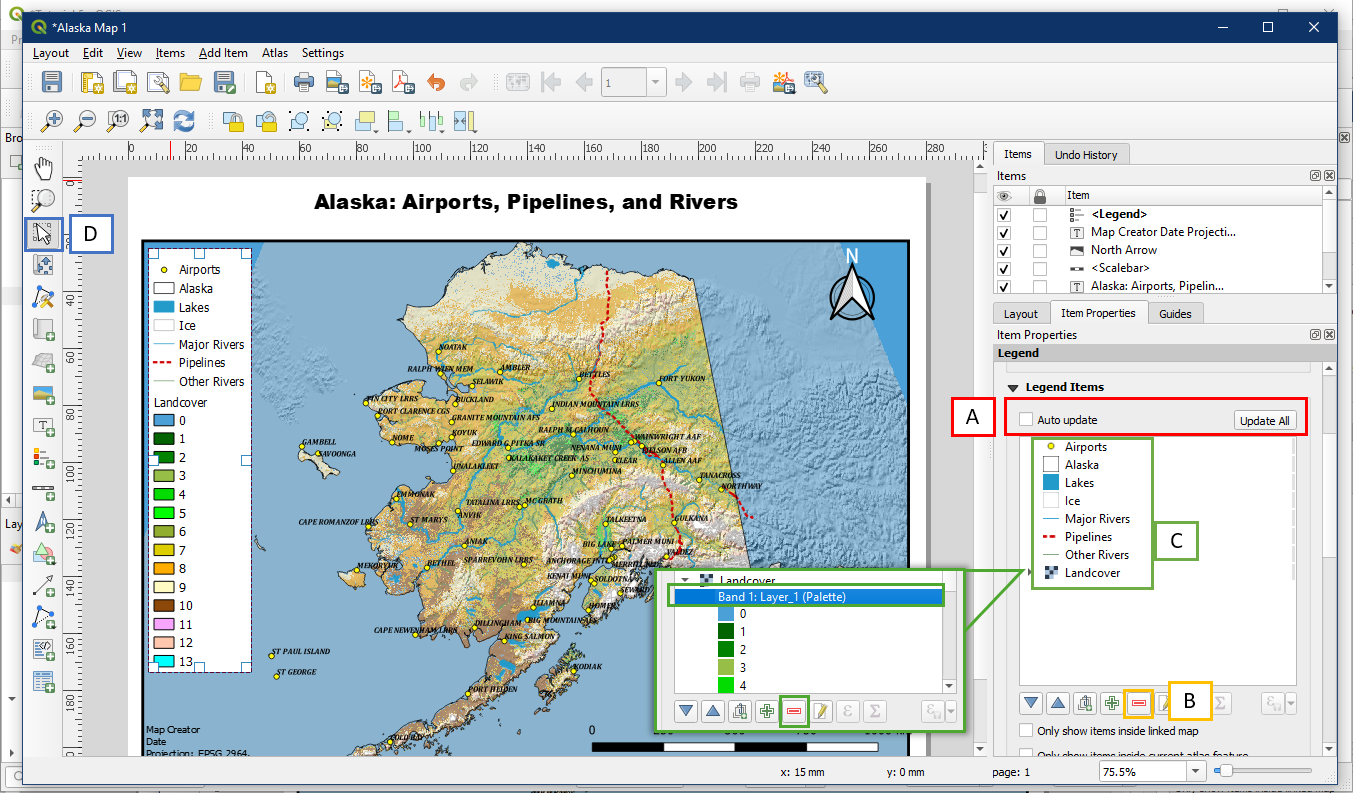Select the Pan Layout hand tool

[43, 167]
